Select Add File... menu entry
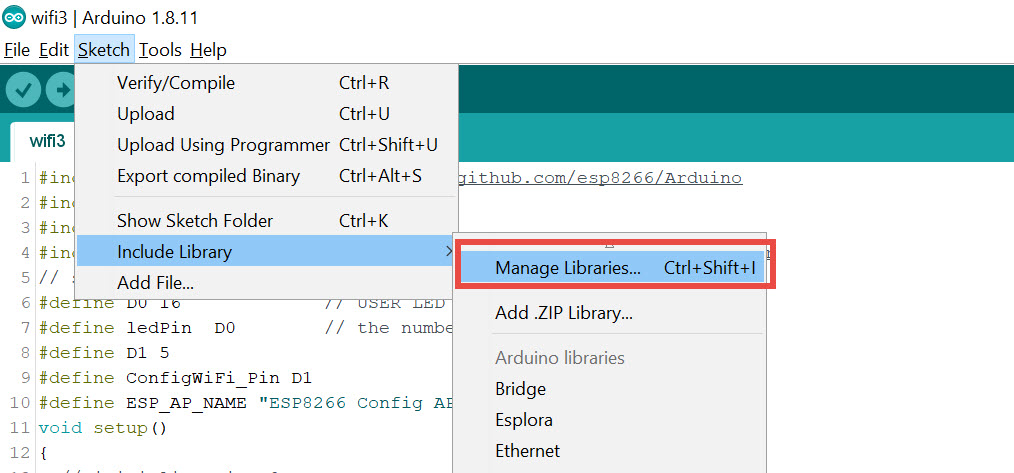This screenshot has height=473, width=1014. 266,283
